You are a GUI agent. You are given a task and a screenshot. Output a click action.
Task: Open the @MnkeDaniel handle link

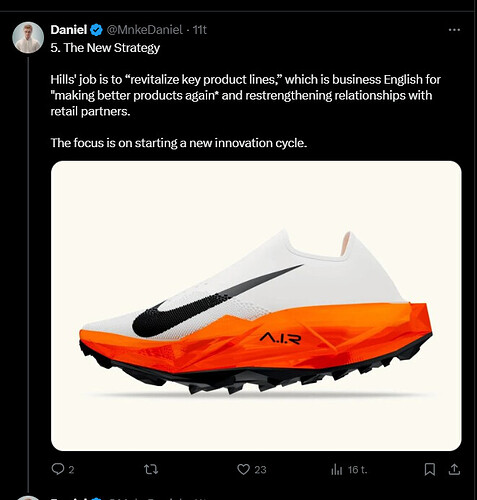click(144, 30)
